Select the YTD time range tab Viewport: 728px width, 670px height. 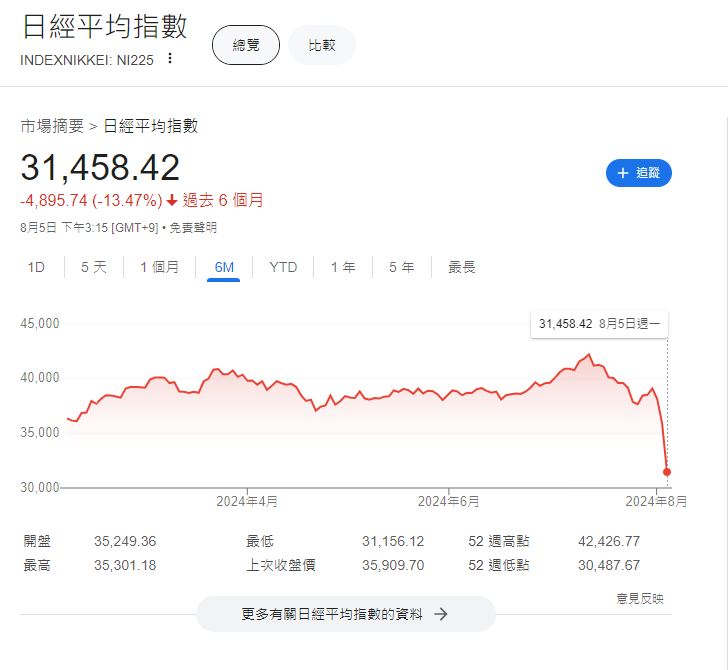283,267
